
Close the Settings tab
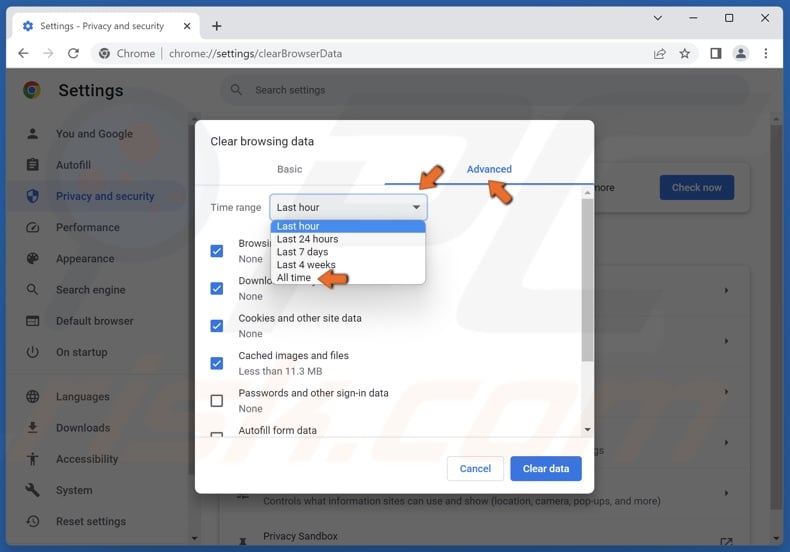pos(187,26)
